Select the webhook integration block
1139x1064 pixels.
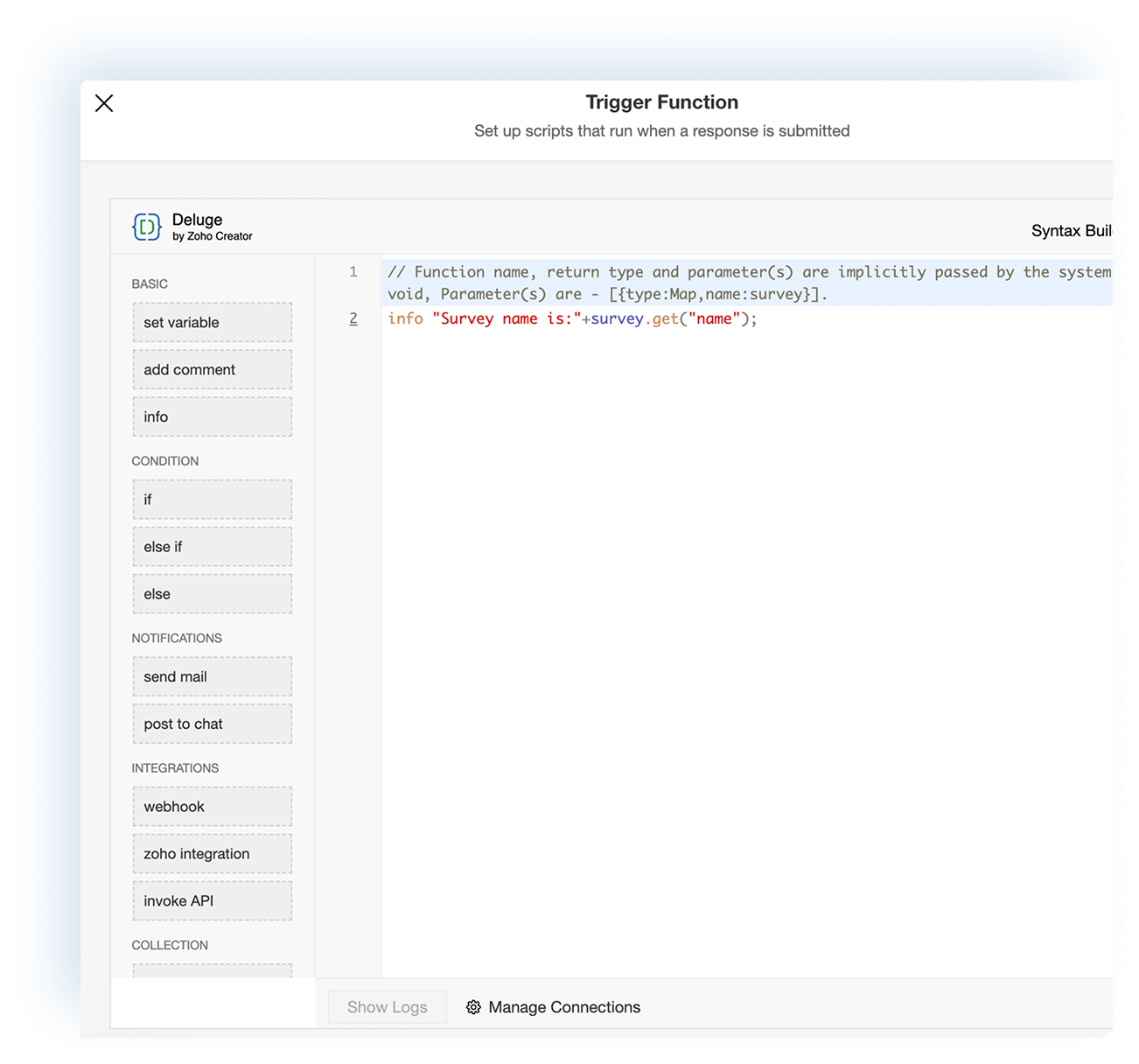coord(212,806)
